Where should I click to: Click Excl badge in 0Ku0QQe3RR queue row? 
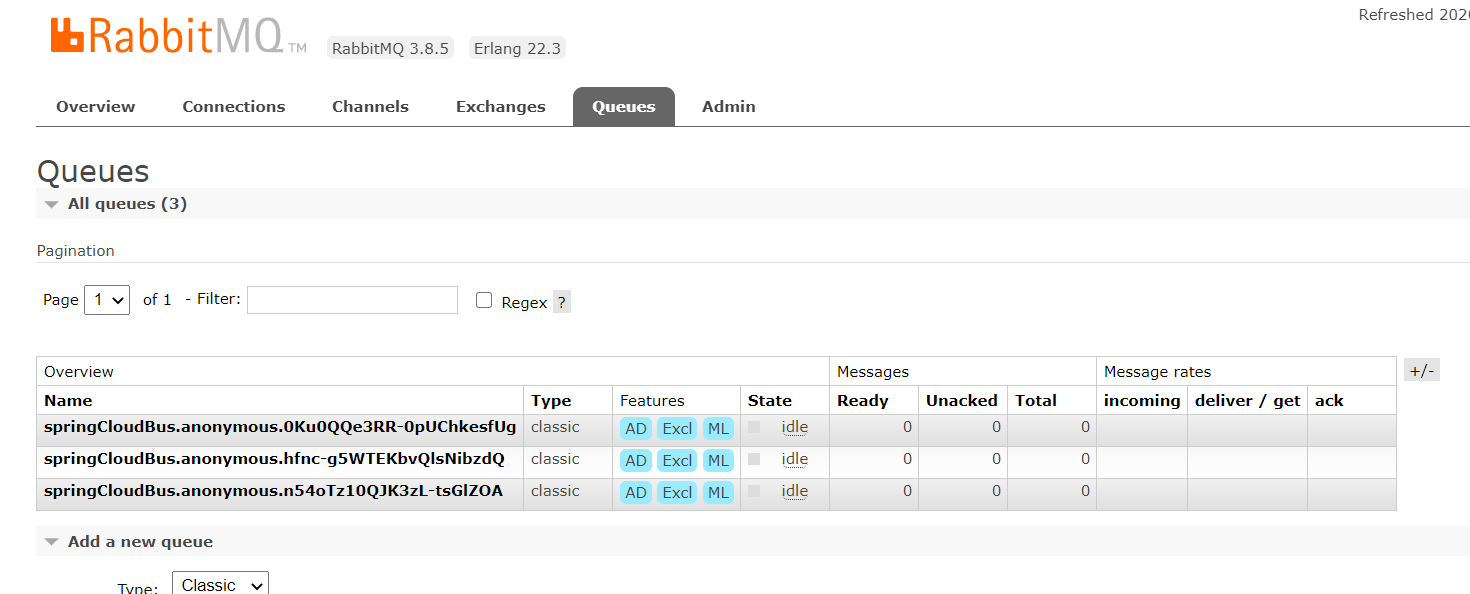click(677, 429)
